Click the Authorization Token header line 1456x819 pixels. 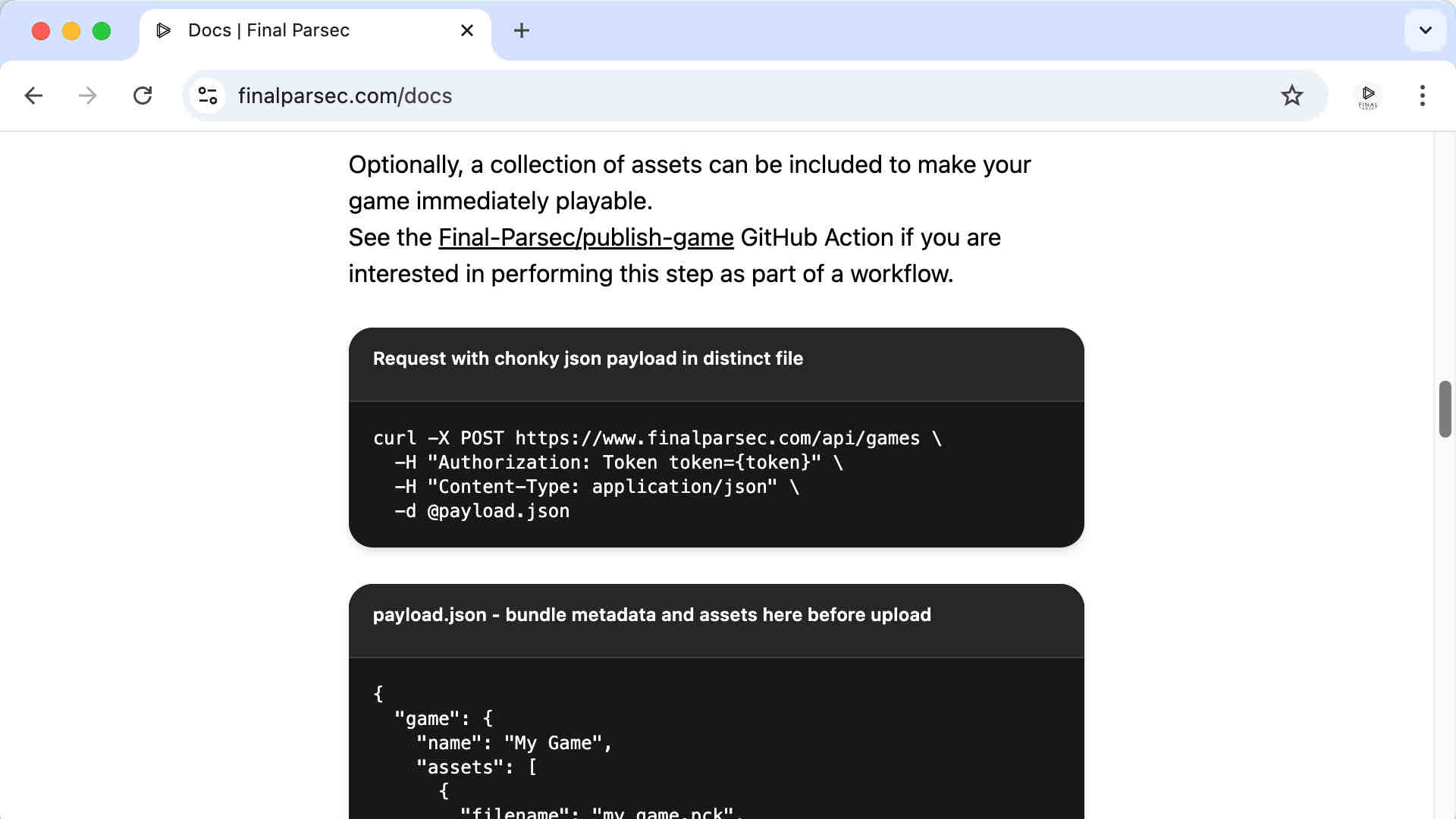tap(619, 463)
